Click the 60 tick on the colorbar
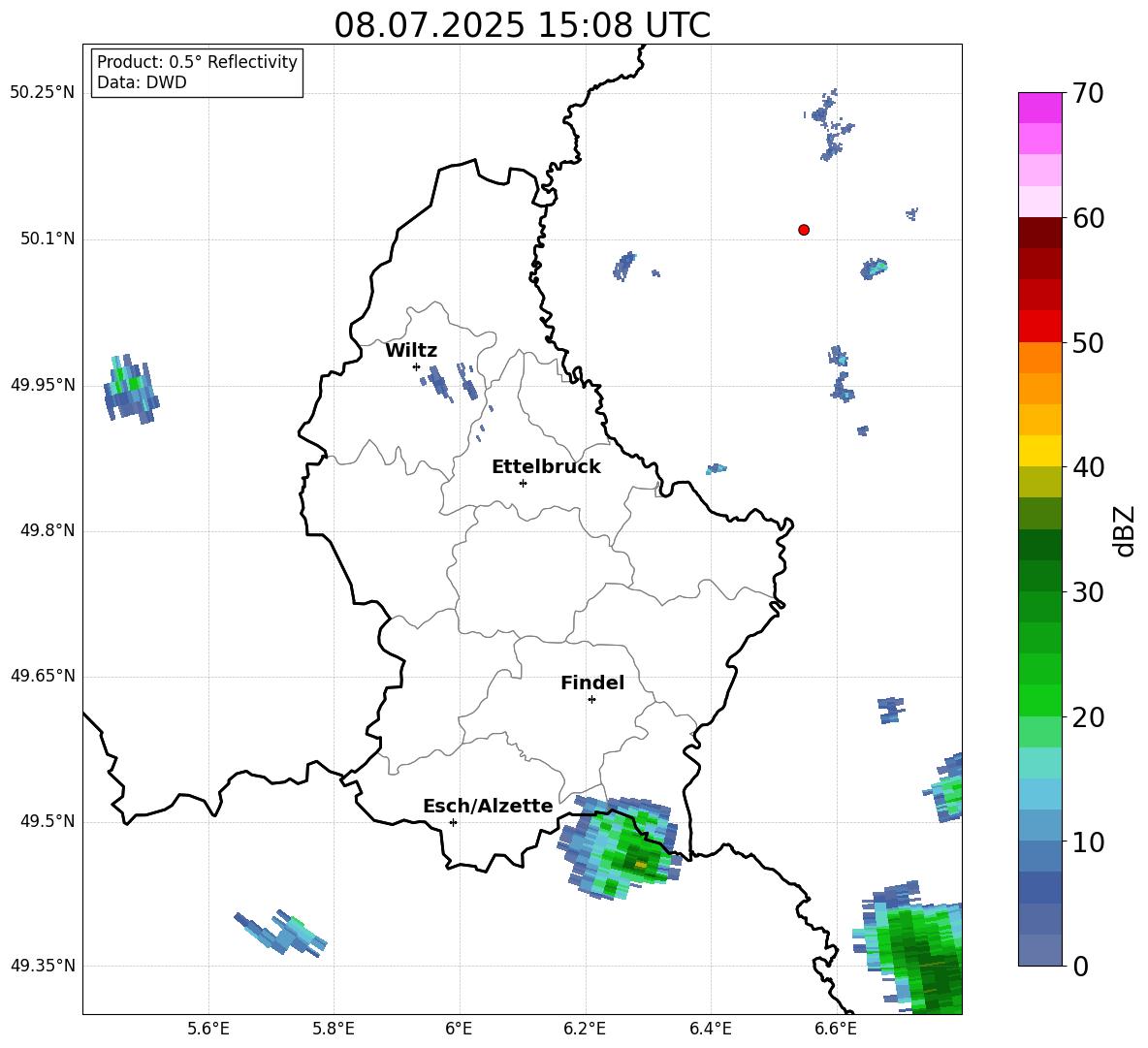The width and height of the screenshot is (1148, 1048). [x=1088, y=218]
